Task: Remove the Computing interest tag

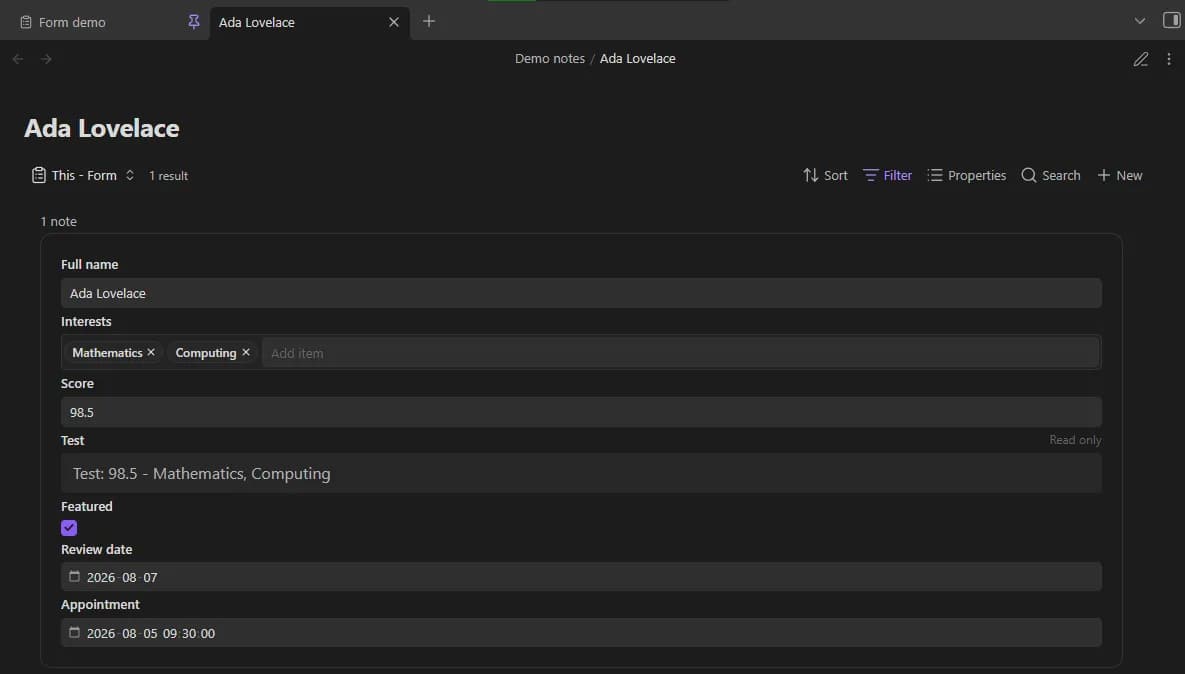Action: tap(246, 352)
